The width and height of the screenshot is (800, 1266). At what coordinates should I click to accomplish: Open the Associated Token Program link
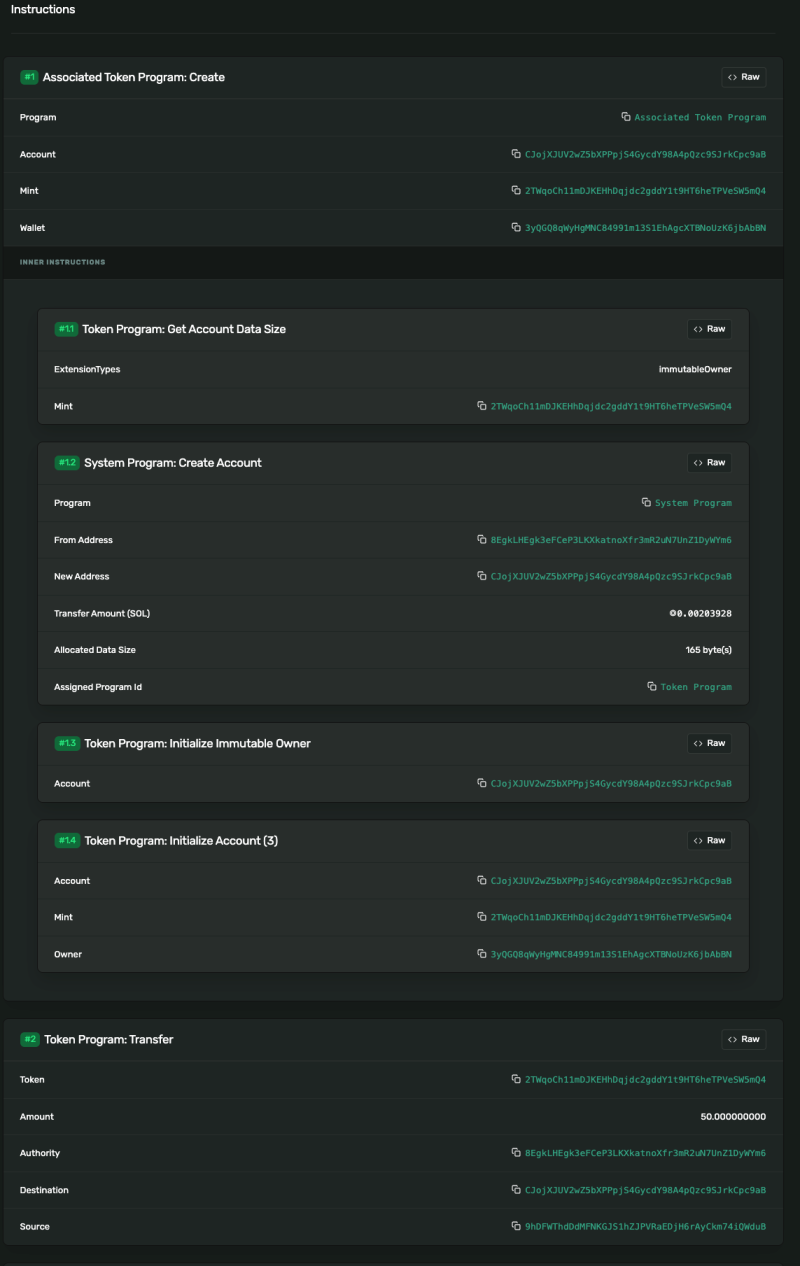(x=700, y=117)
